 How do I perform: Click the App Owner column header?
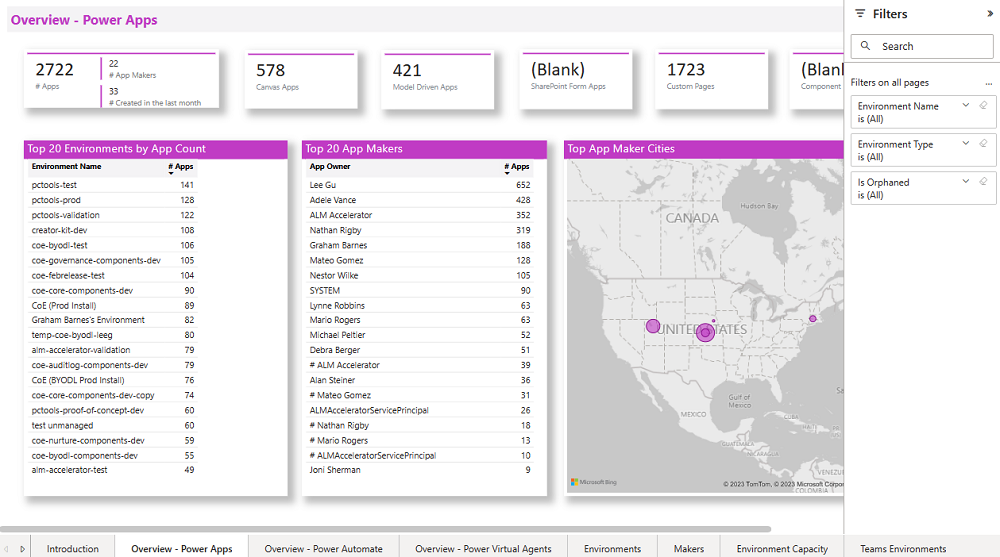(x=330, y=167)
